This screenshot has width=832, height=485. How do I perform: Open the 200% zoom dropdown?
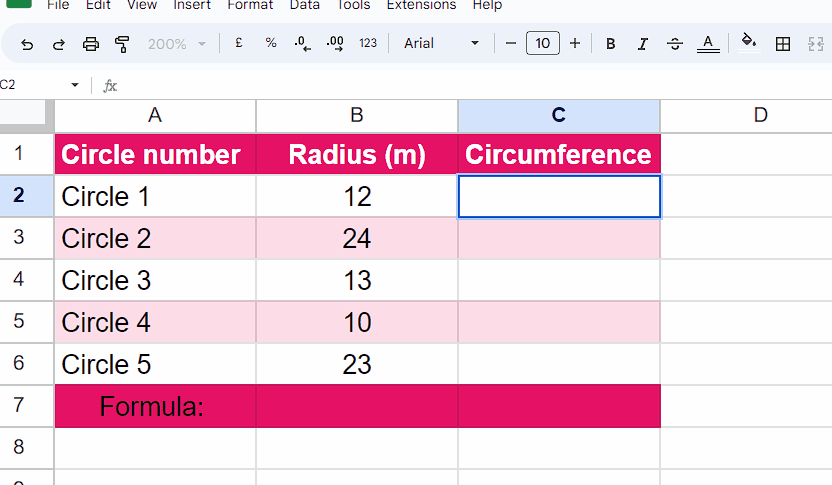(177, 44)
